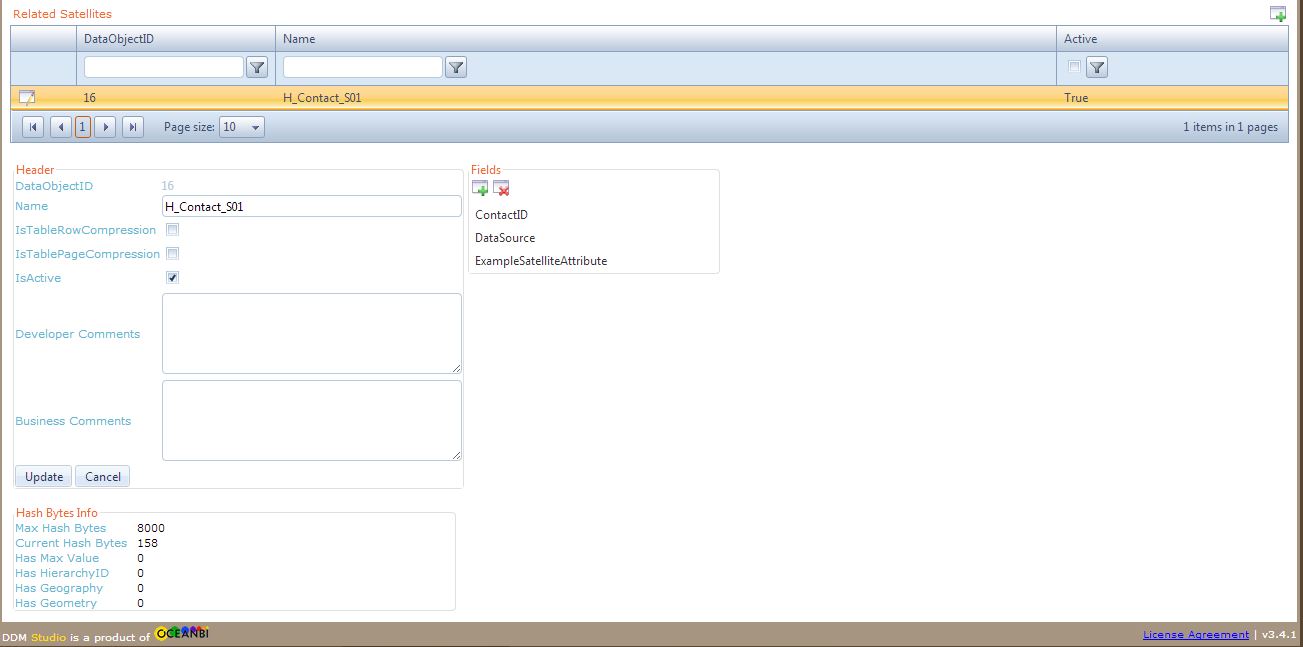Click the OceanBI logo in the footer
The height and width of the screenshot is (647, 1303).
[181, 634]
